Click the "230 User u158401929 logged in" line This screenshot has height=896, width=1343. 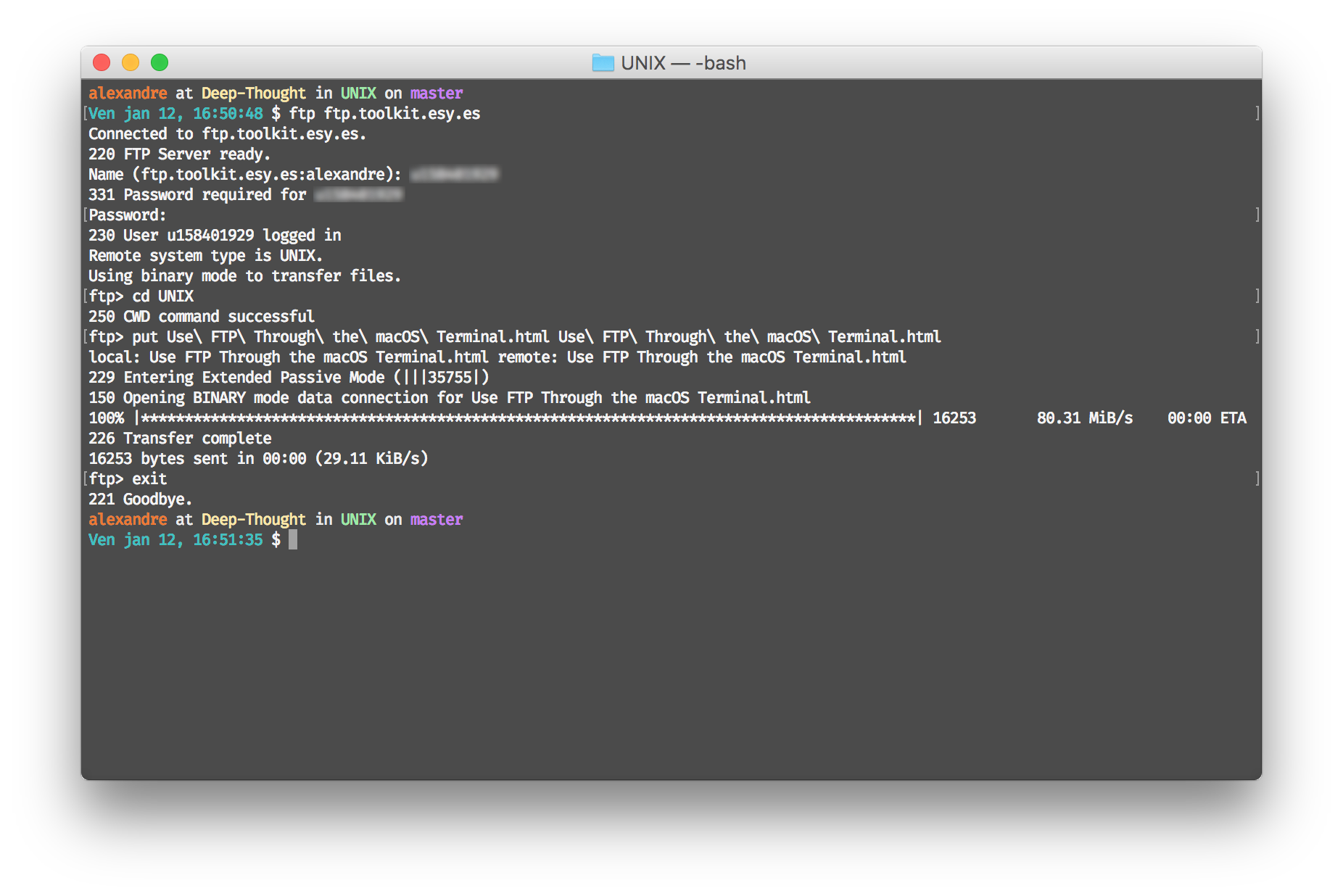click(x=215, y=236)
